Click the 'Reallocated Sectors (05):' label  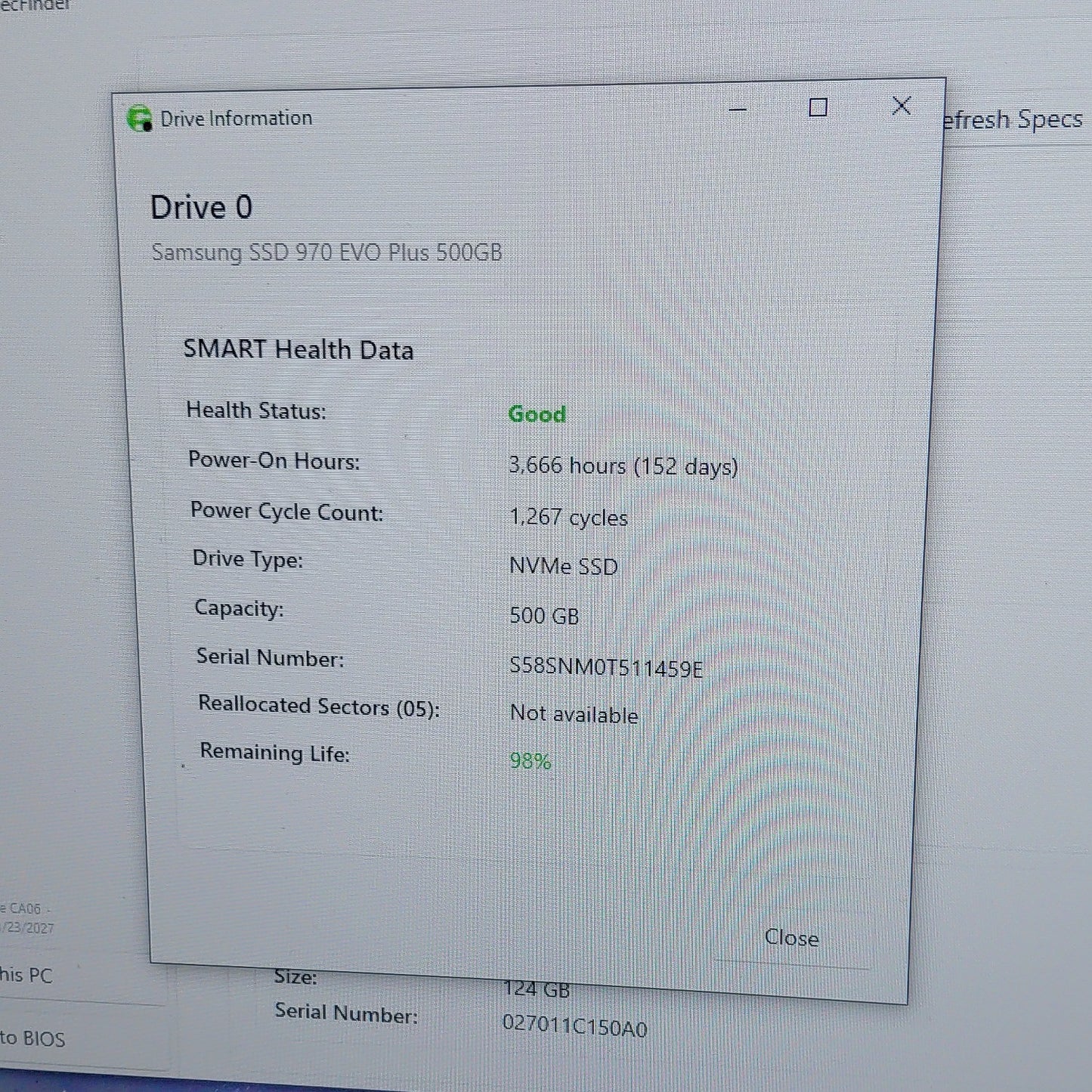319,707
